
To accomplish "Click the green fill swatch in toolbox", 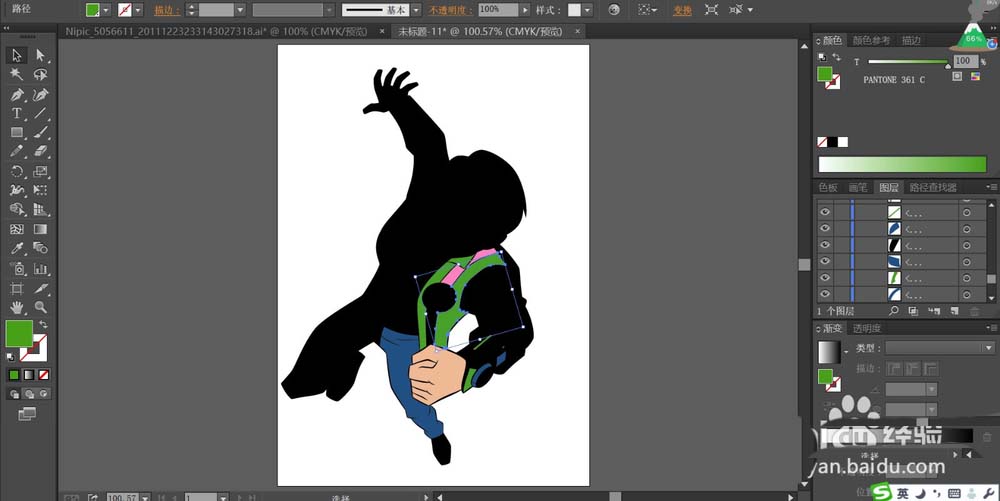I will 19,333.
